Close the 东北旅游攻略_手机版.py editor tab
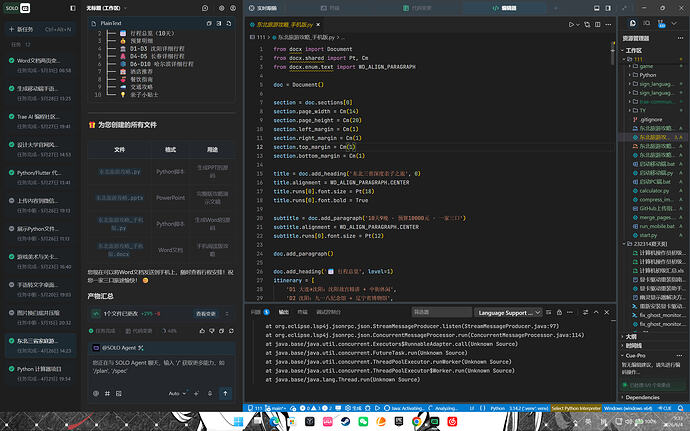This screenshot has width=690, height=431. click(318, 25)
